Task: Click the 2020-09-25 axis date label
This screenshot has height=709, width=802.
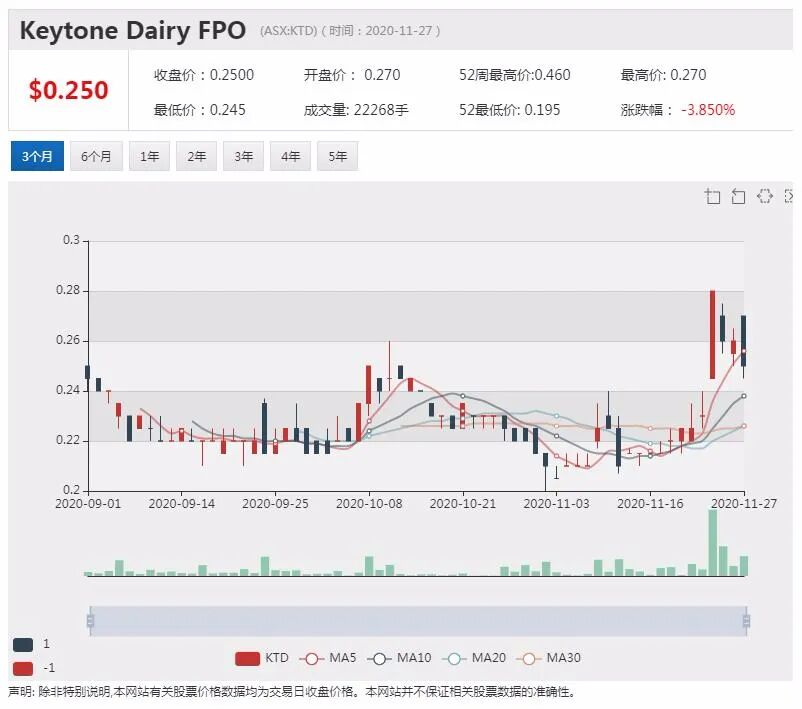Action: click(x=275, y=504)
